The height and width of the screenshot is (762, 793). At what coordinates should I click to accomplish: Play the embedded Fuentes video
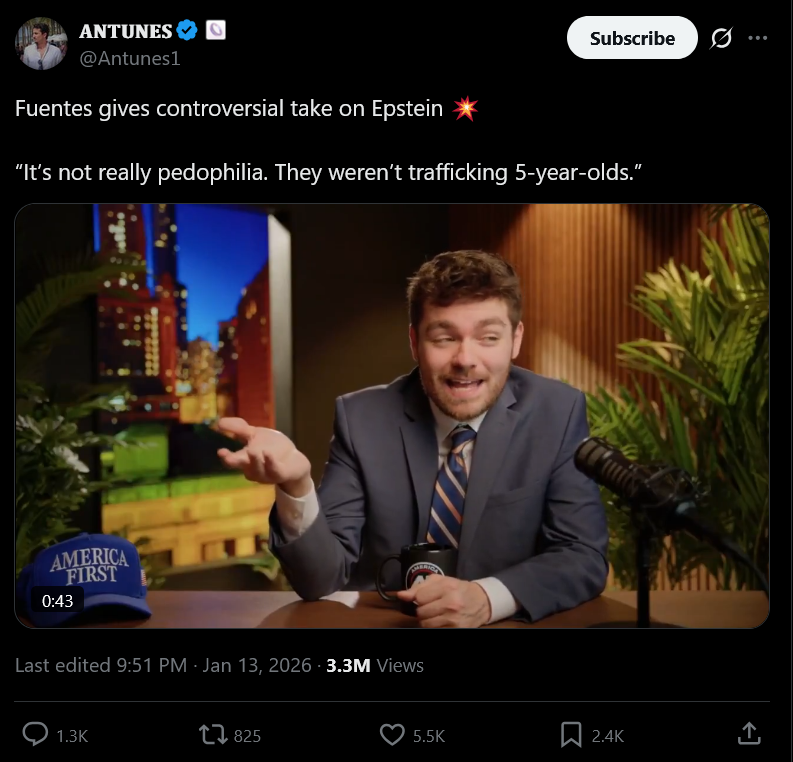click(392, 416)
